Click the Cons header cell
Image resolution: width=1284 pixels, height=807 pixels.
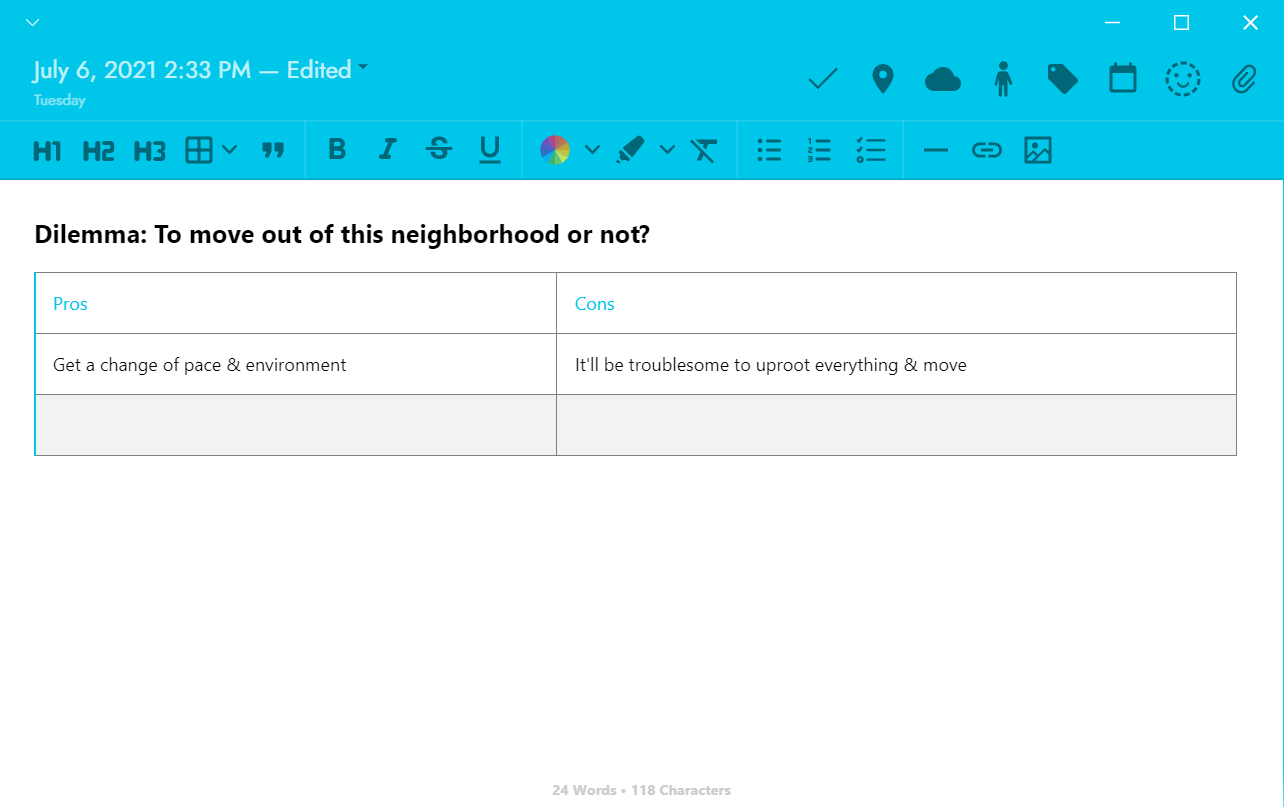[x=896, y=303]
